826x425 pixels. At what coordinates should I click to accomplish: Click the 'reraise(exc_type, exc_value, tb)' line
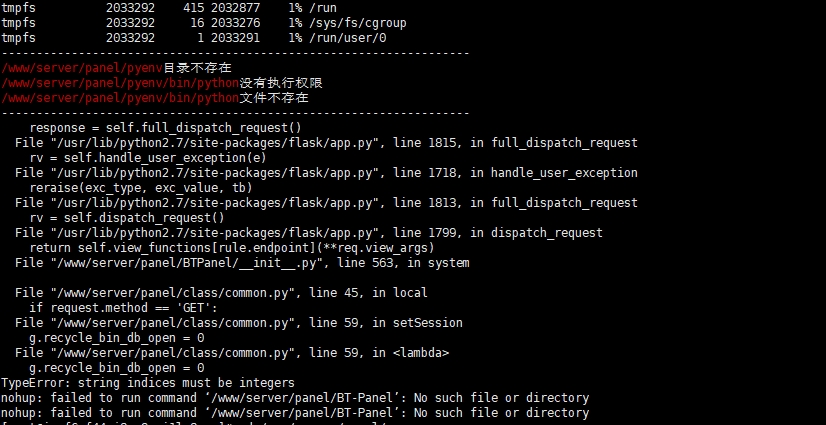[140, 188]
